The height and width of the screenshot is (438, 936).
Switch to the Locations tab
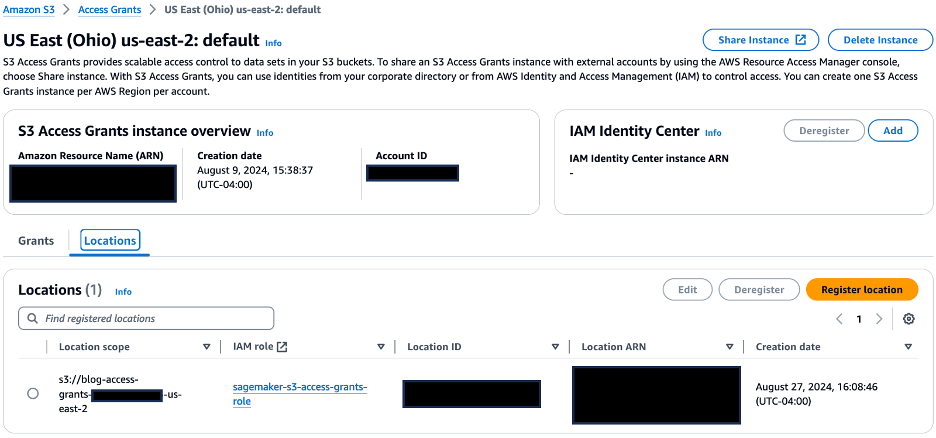coord(110,241)
